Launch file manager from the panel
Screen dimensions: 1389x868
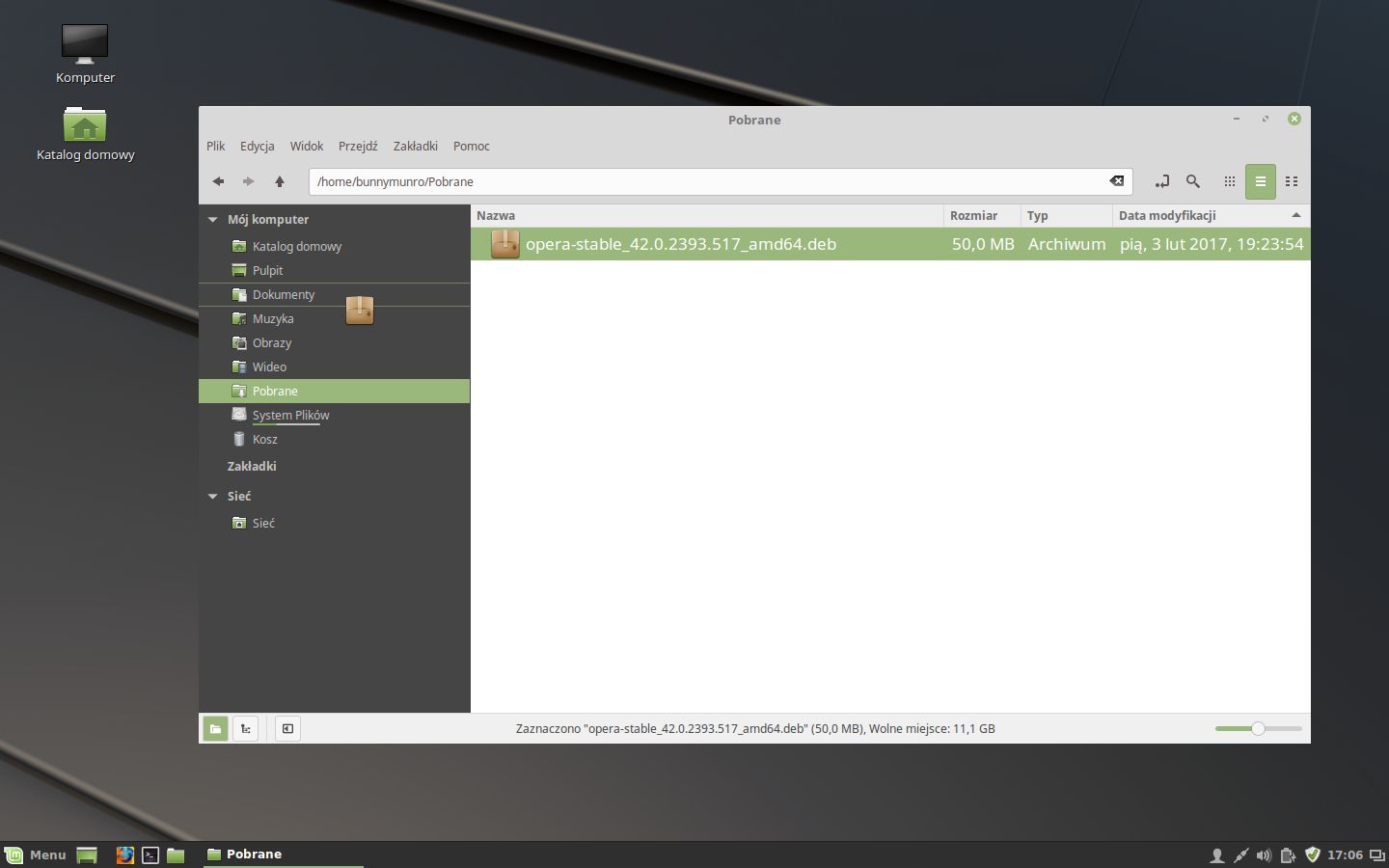176,855
